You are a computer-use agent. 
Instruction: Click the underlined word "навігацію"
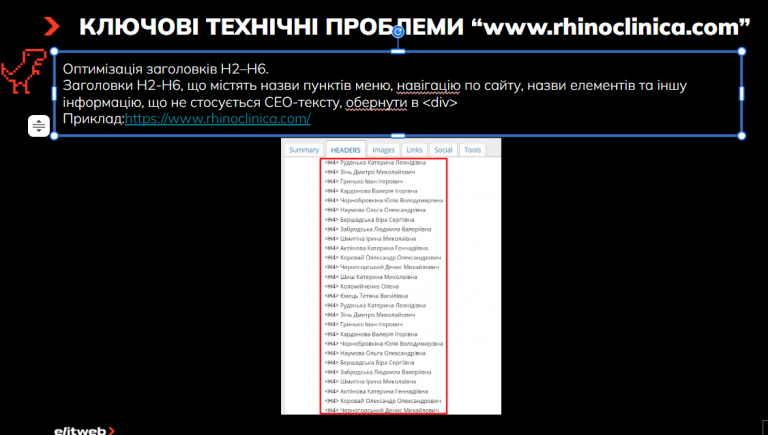429,86
